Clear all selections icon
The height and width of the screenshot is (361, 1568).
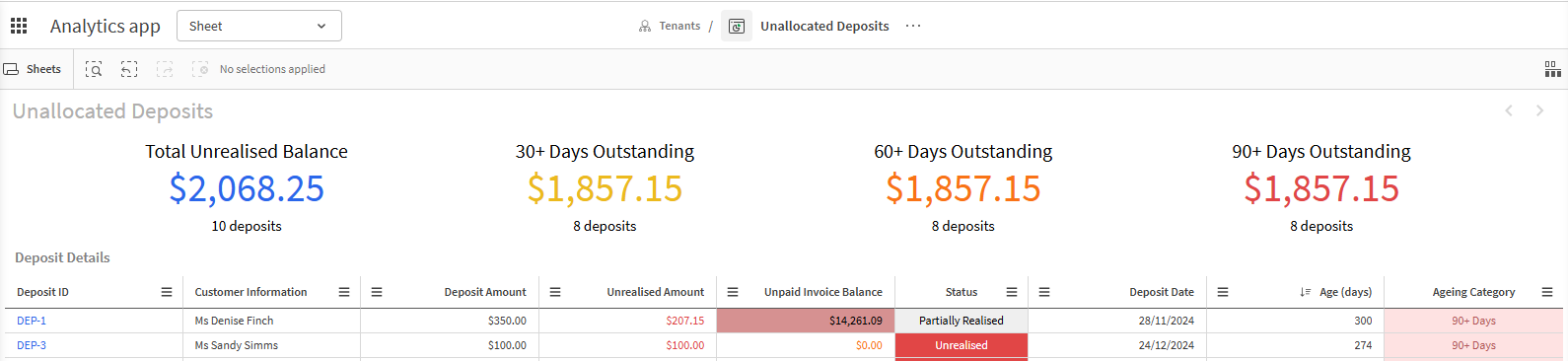tap(200, 69)
